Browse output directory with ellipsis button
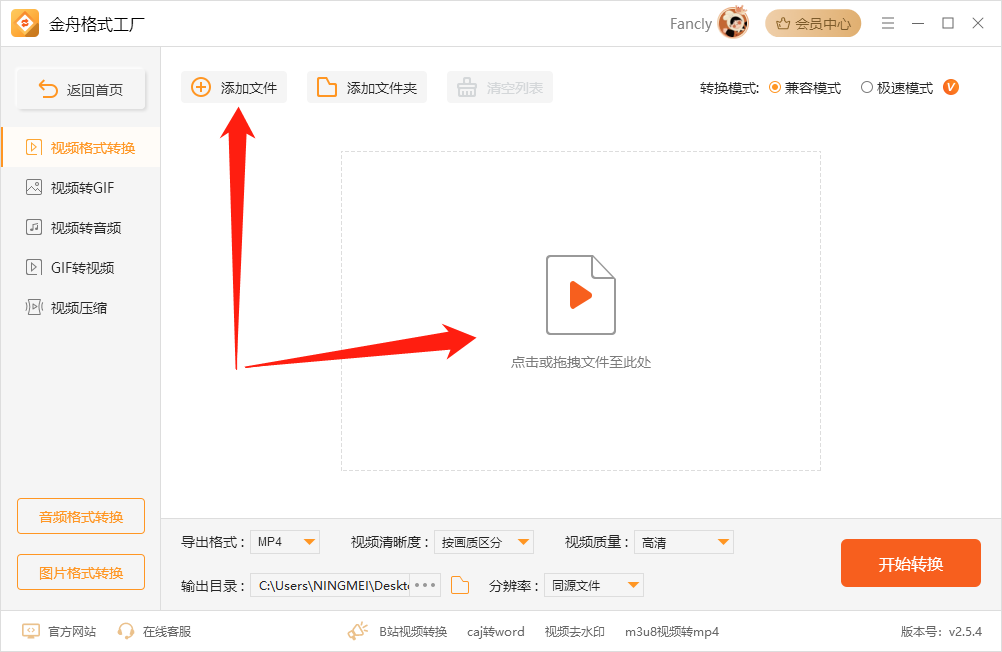Viewport: 1002px width, 652px height. (x=425, y=585)
